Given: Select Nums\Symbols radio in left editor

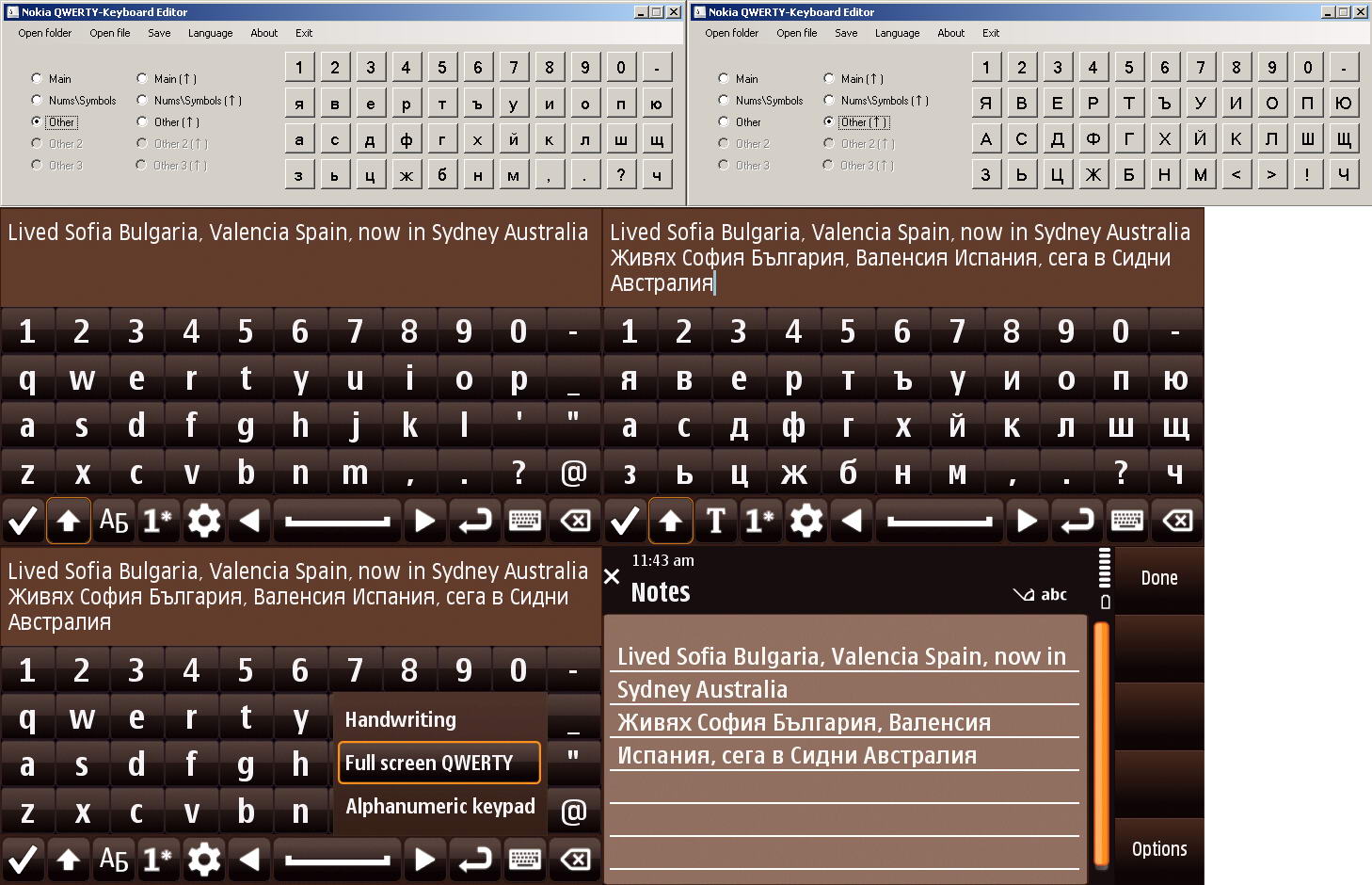Looking at the screenshot, I should (x=36, y=100).
